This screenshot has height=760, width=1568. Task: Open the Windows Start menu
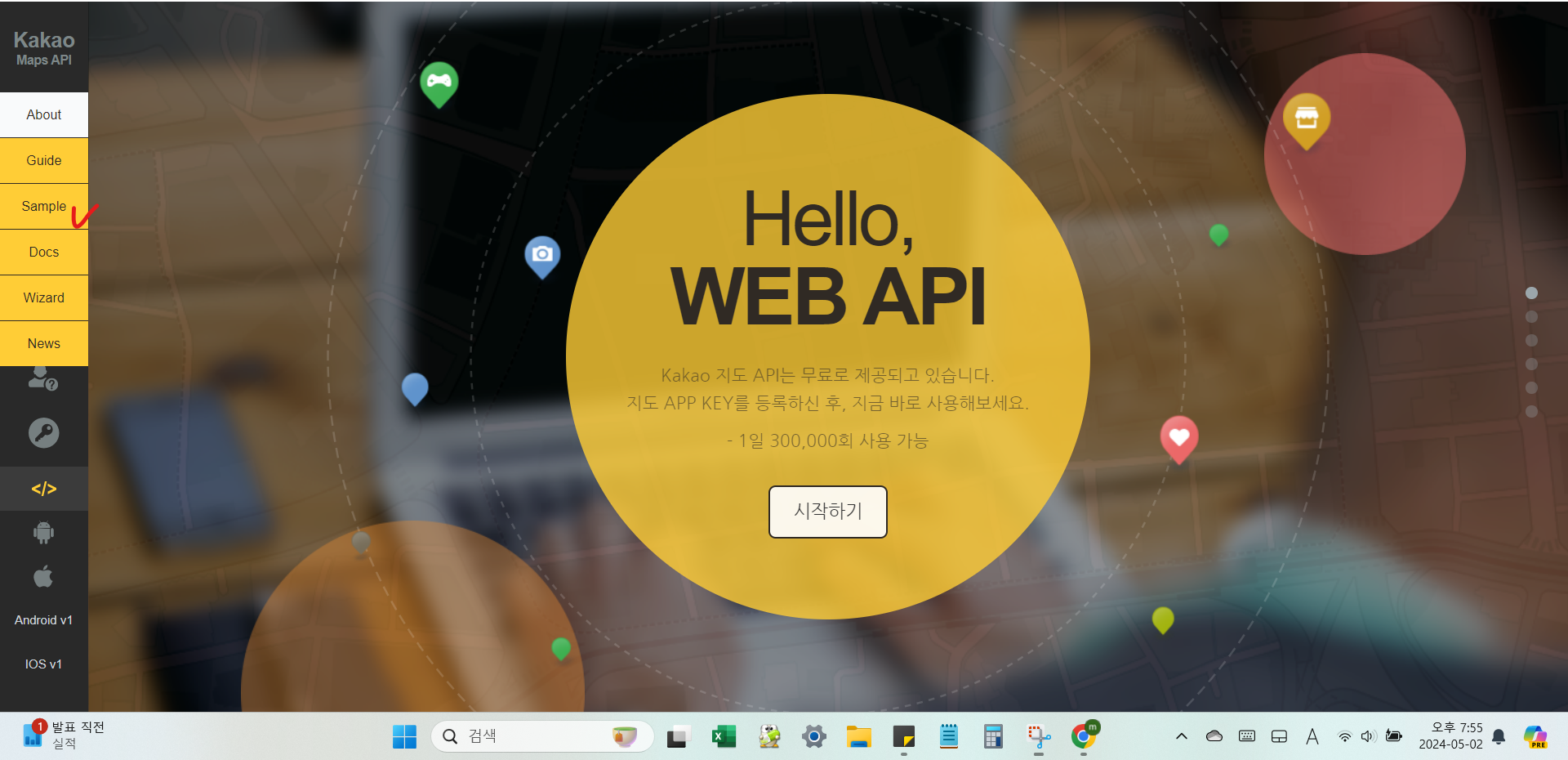[x=404, y=737]
